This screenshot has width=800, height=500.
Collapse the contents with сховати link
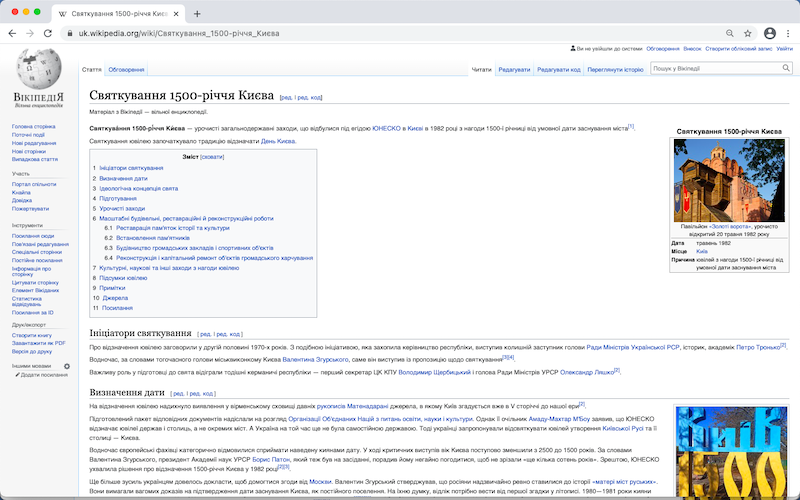(x=212, y=157)
